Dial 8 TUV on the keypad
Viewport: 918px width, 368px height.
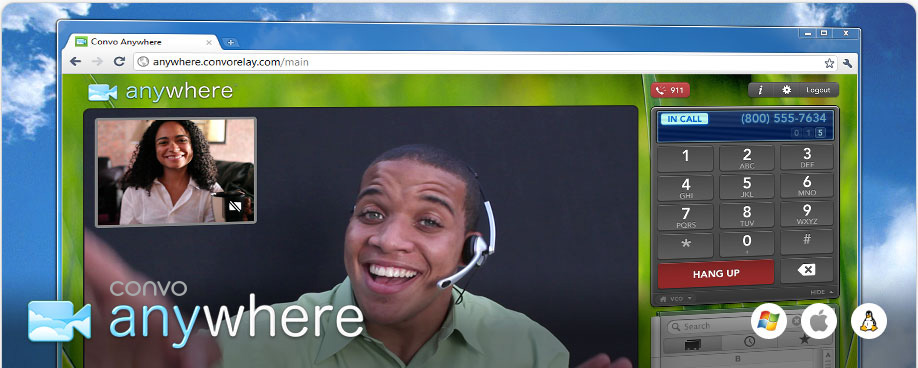coord(746,215)
